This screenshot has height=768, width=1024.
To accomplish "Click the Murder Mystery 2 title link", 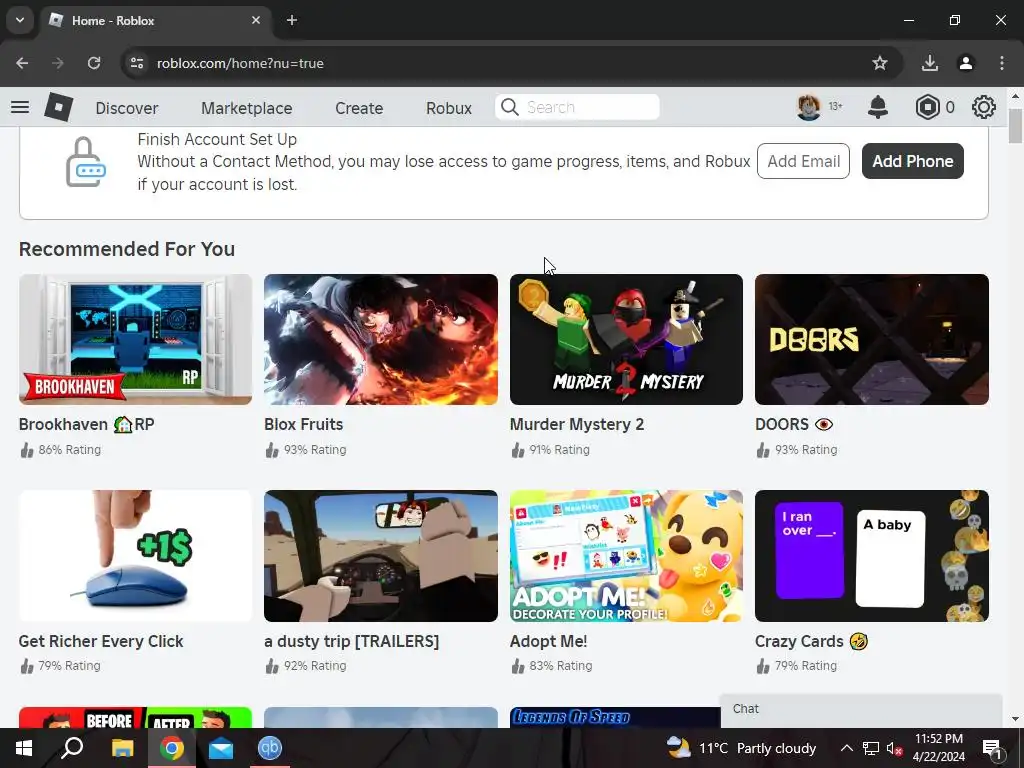I will coord(577,424).
